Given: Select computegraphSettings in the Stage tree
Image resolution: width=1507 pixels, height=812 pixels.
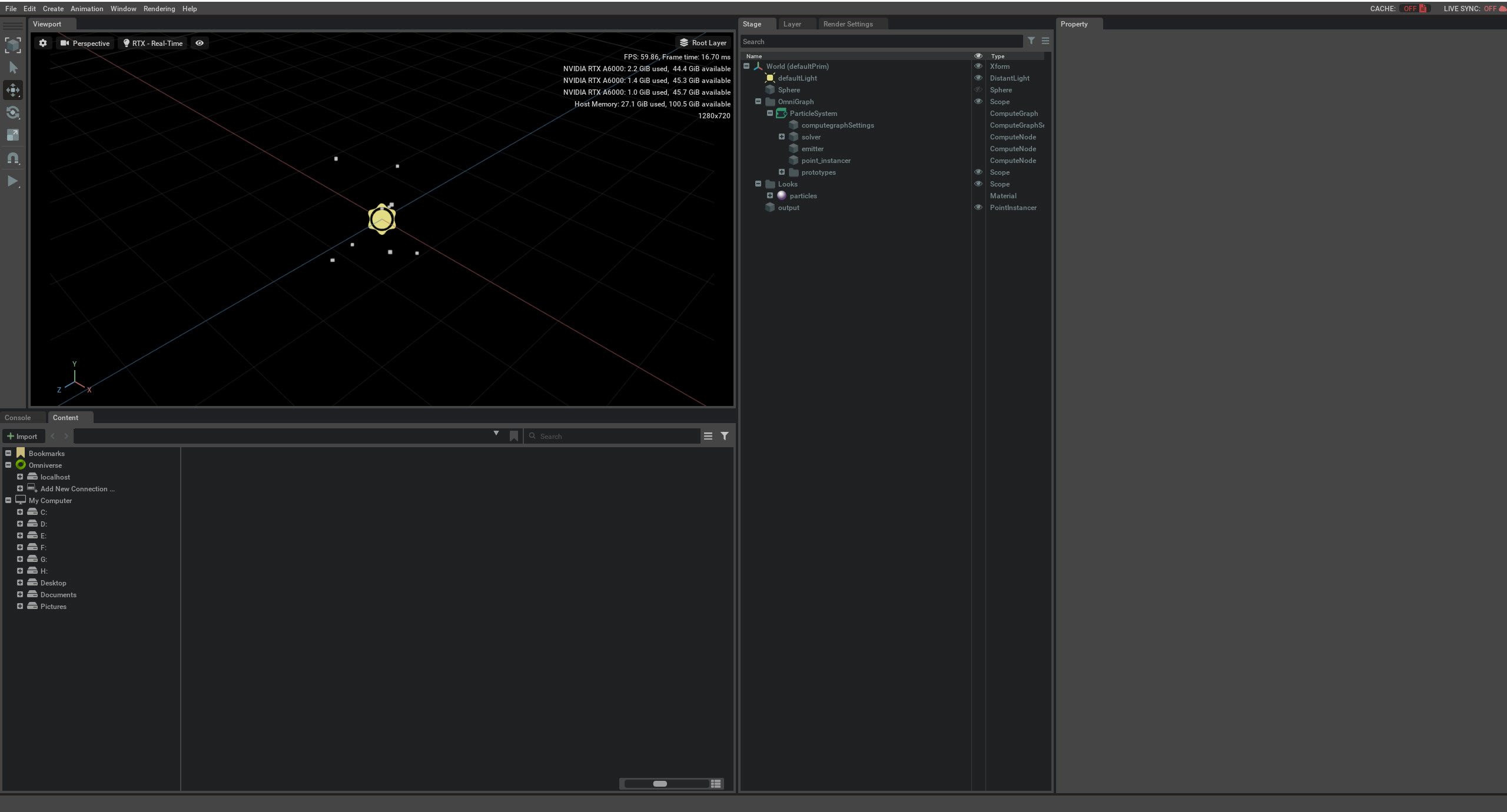Looking at the screenshot, I should (838, 125).
